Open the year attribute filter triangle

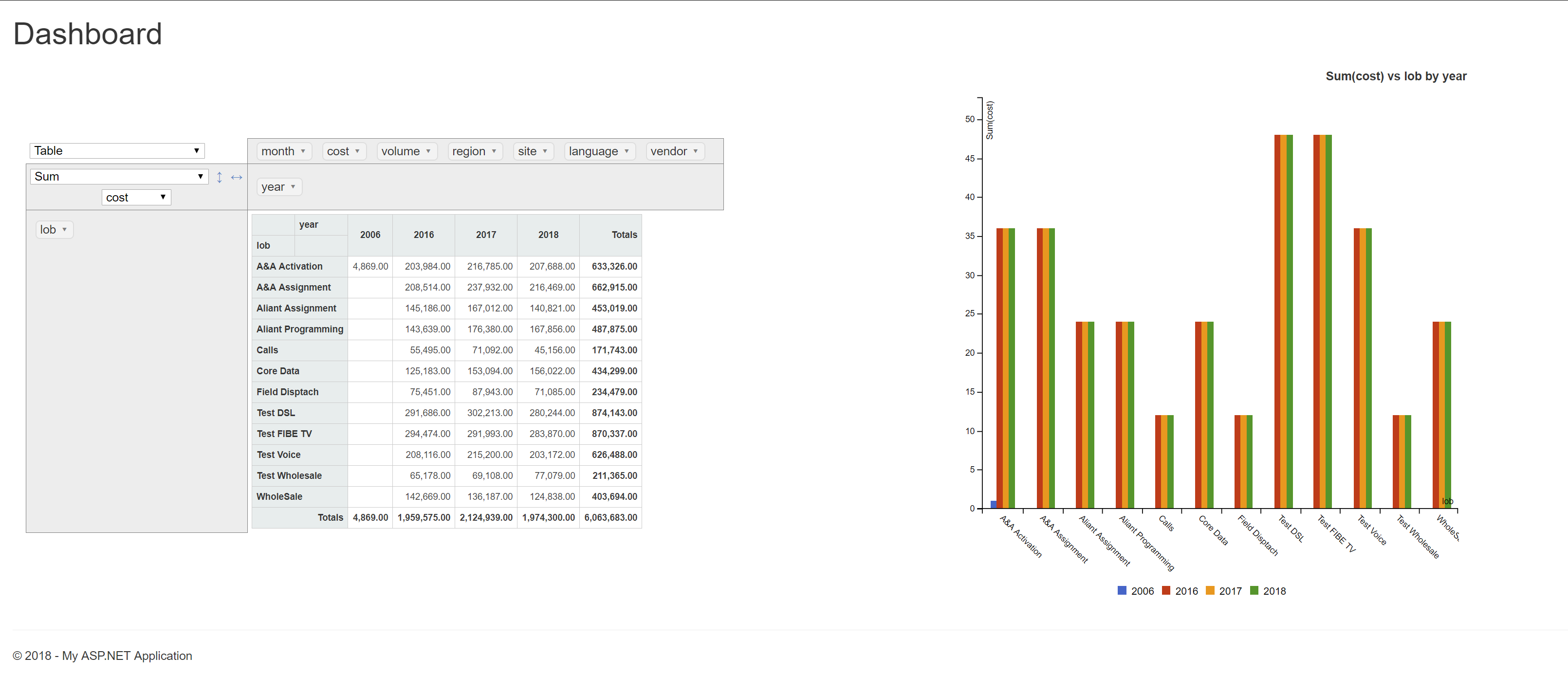click(293, 187)
